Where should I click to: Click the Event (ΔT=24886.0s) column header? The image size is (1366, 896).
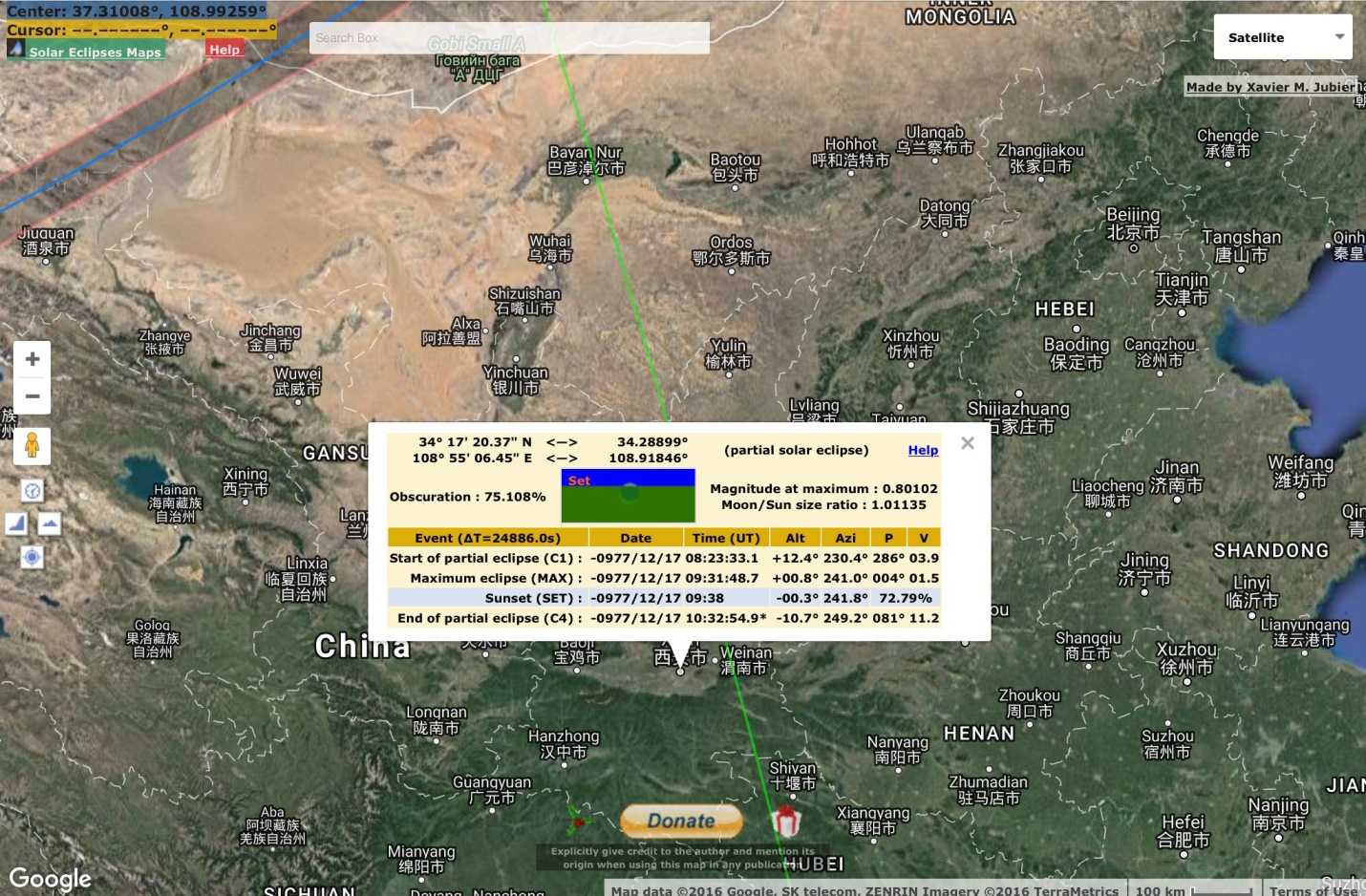[x=487, y=538]
